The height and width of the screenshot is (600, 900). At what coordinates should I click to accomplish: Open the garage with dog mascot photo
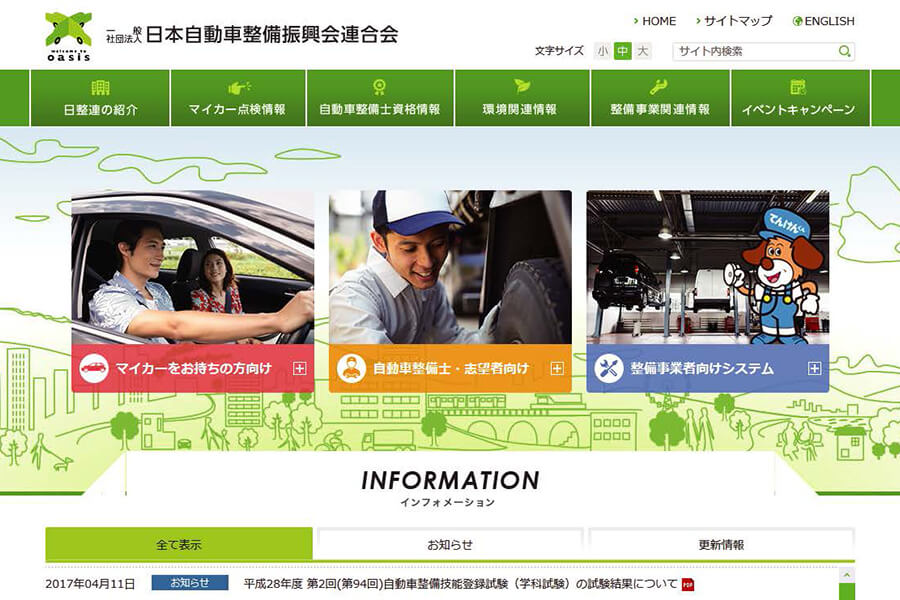tap(708, 268)
